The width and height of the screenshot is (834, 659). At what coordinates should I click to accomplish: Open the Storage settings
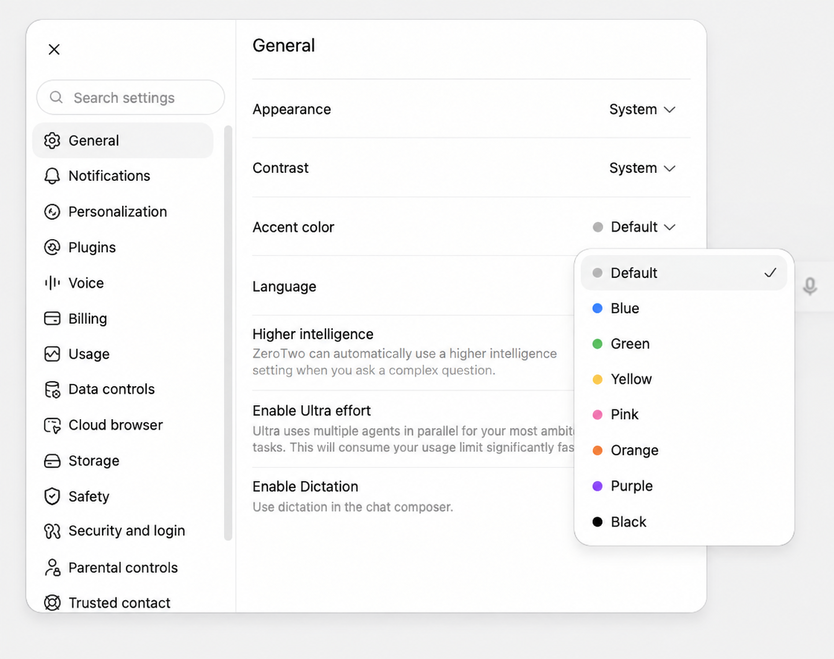click(x=123, y=461)
